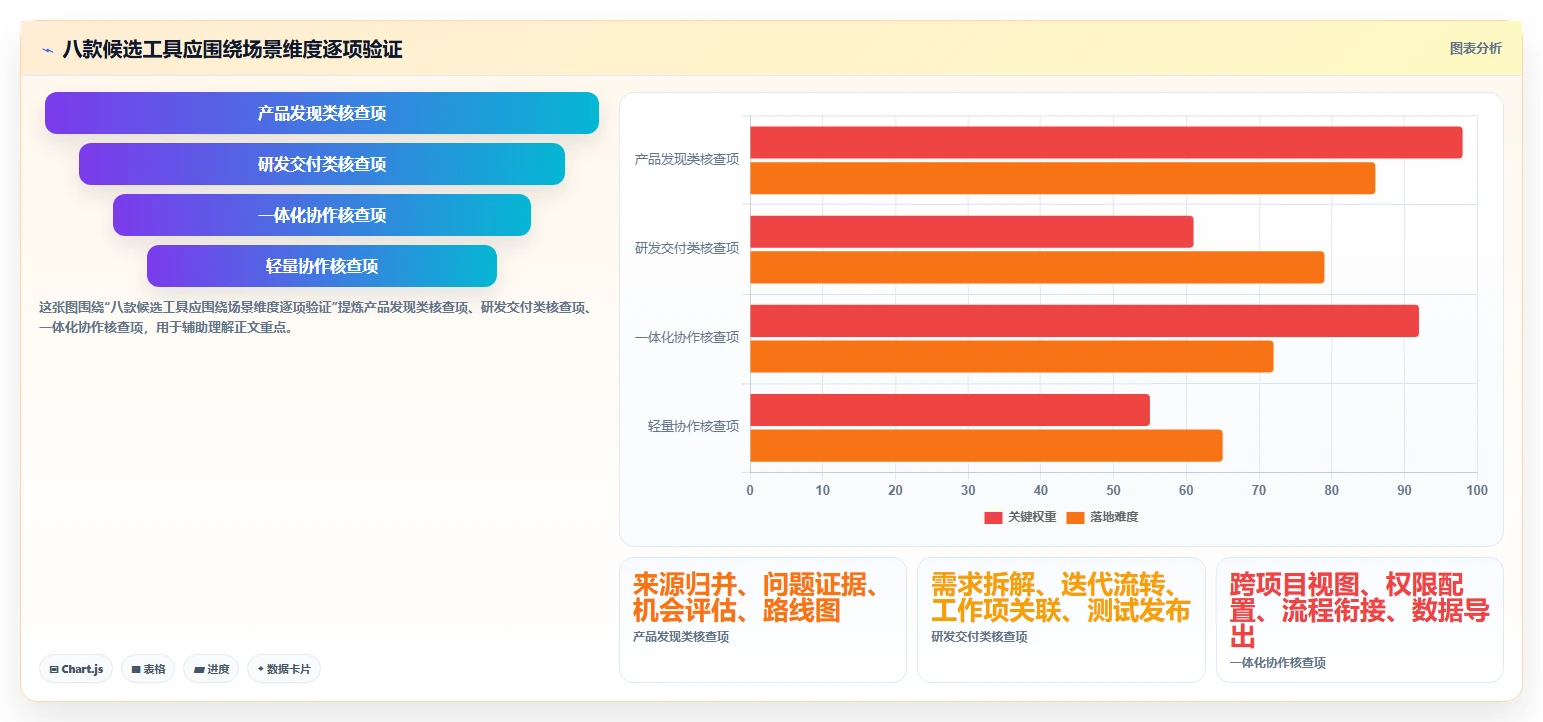Image resolution: width=1543 pixels, height=722 pixels.
Task: Click the 图表分析 label in header
Action: (1475, 48)
